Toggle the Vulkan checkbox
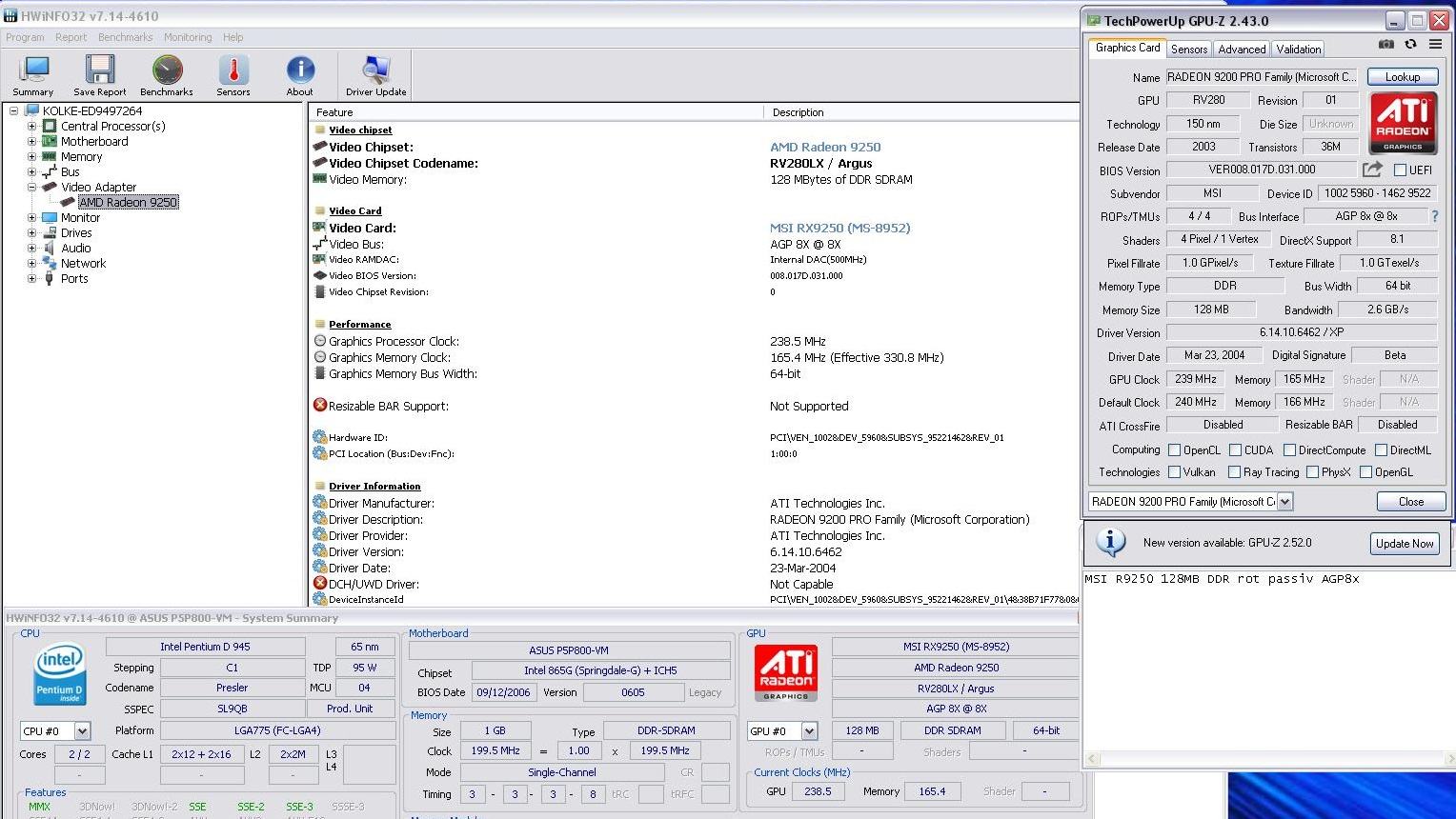1456x819 pixels. click(1174, 472)
